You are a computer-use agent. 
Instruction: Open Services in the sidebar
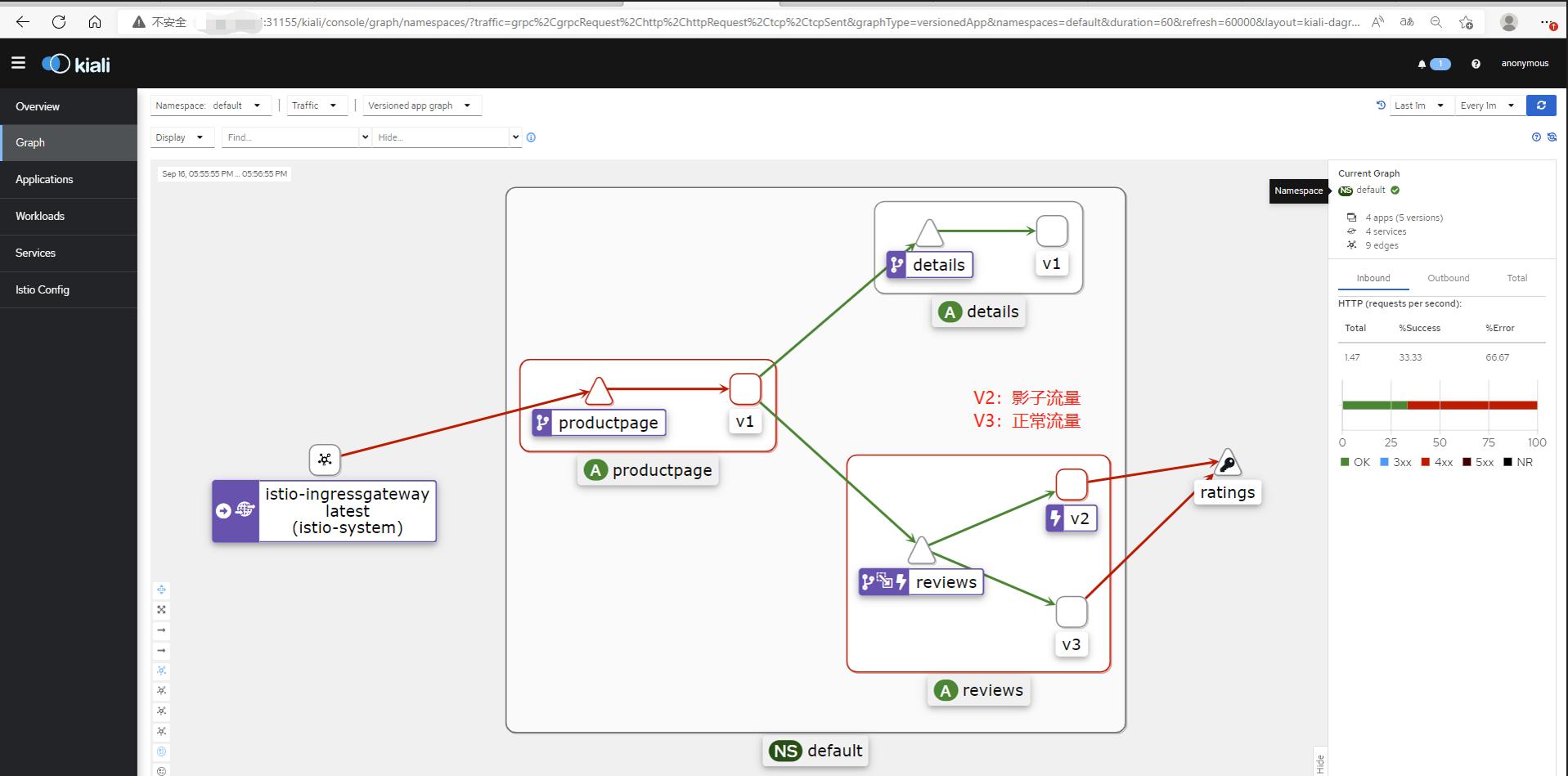(69, 253)
